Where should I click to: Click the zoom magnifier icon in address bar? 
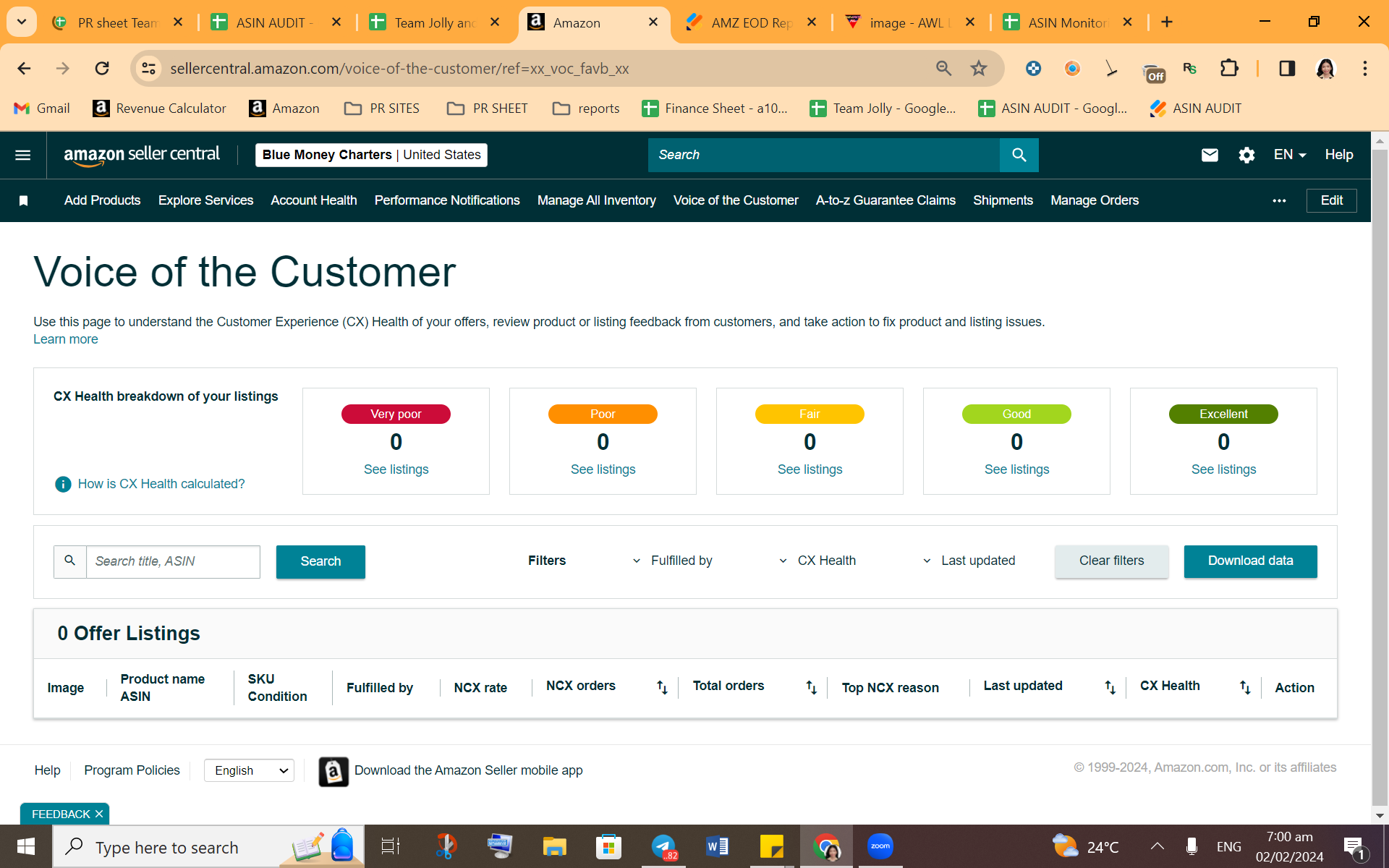pos(943,69)
